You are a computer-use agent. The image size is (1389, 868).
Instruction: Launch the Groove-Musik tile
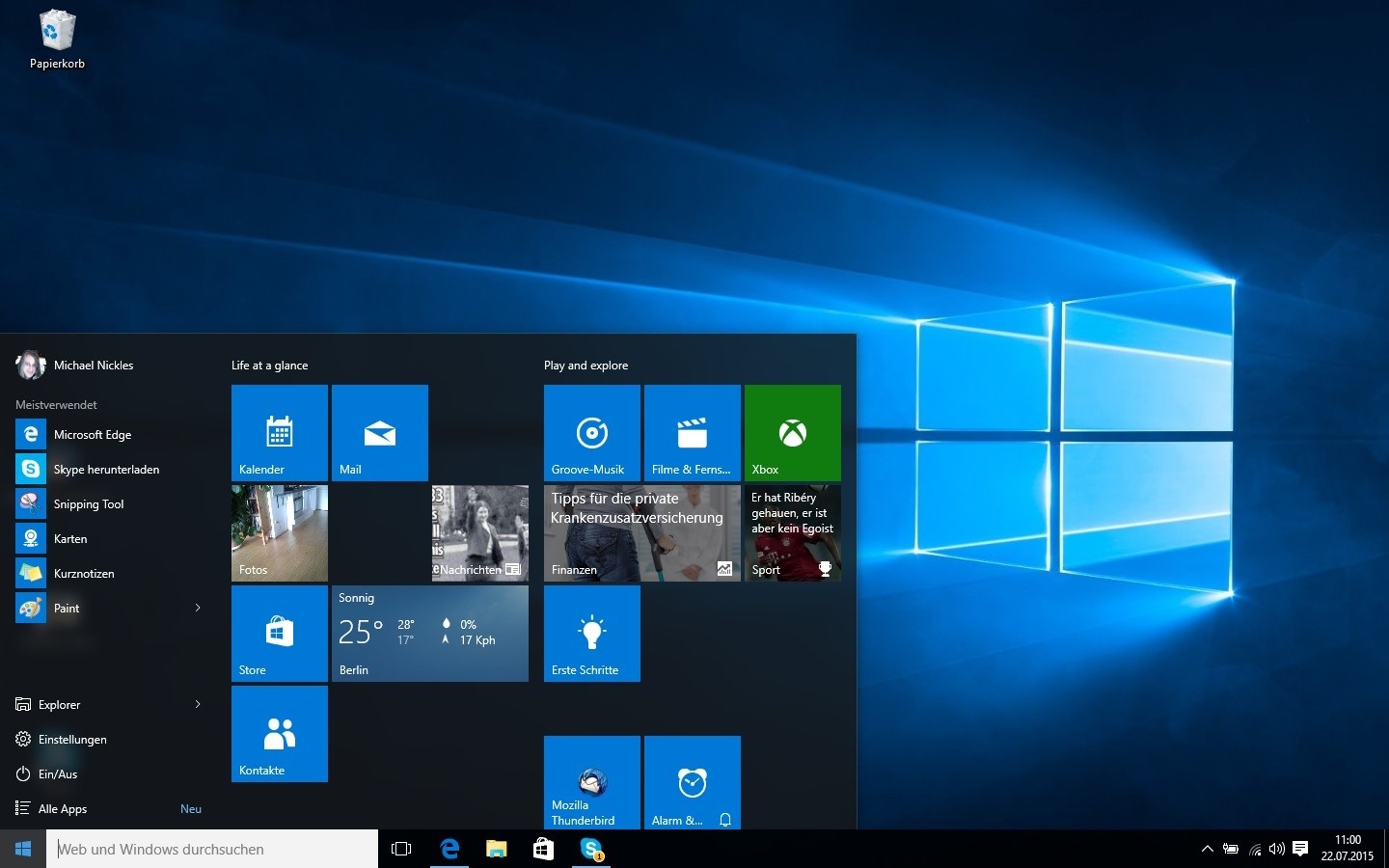(x=592, y=432)
